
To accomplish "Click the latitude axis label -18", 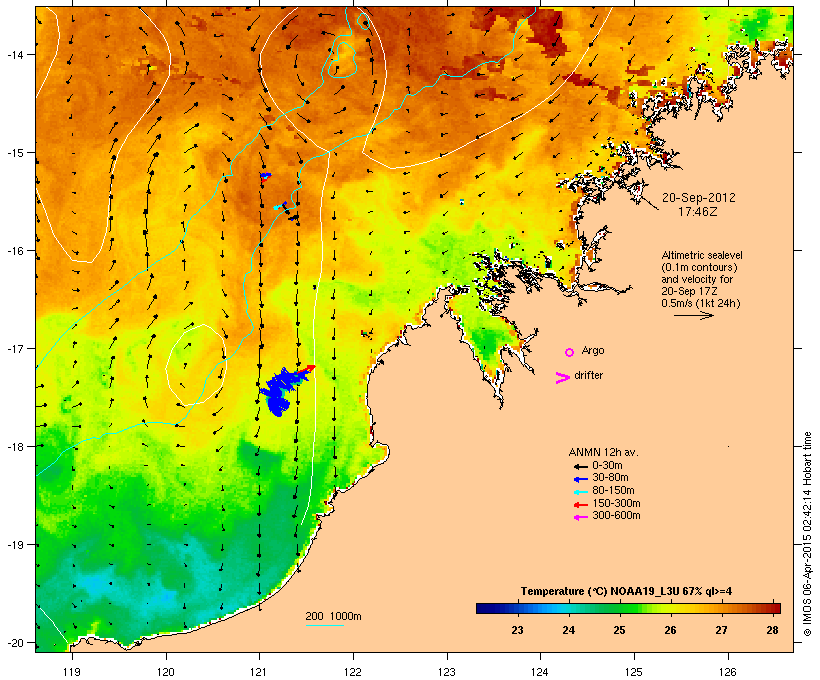I will point(14,446).
